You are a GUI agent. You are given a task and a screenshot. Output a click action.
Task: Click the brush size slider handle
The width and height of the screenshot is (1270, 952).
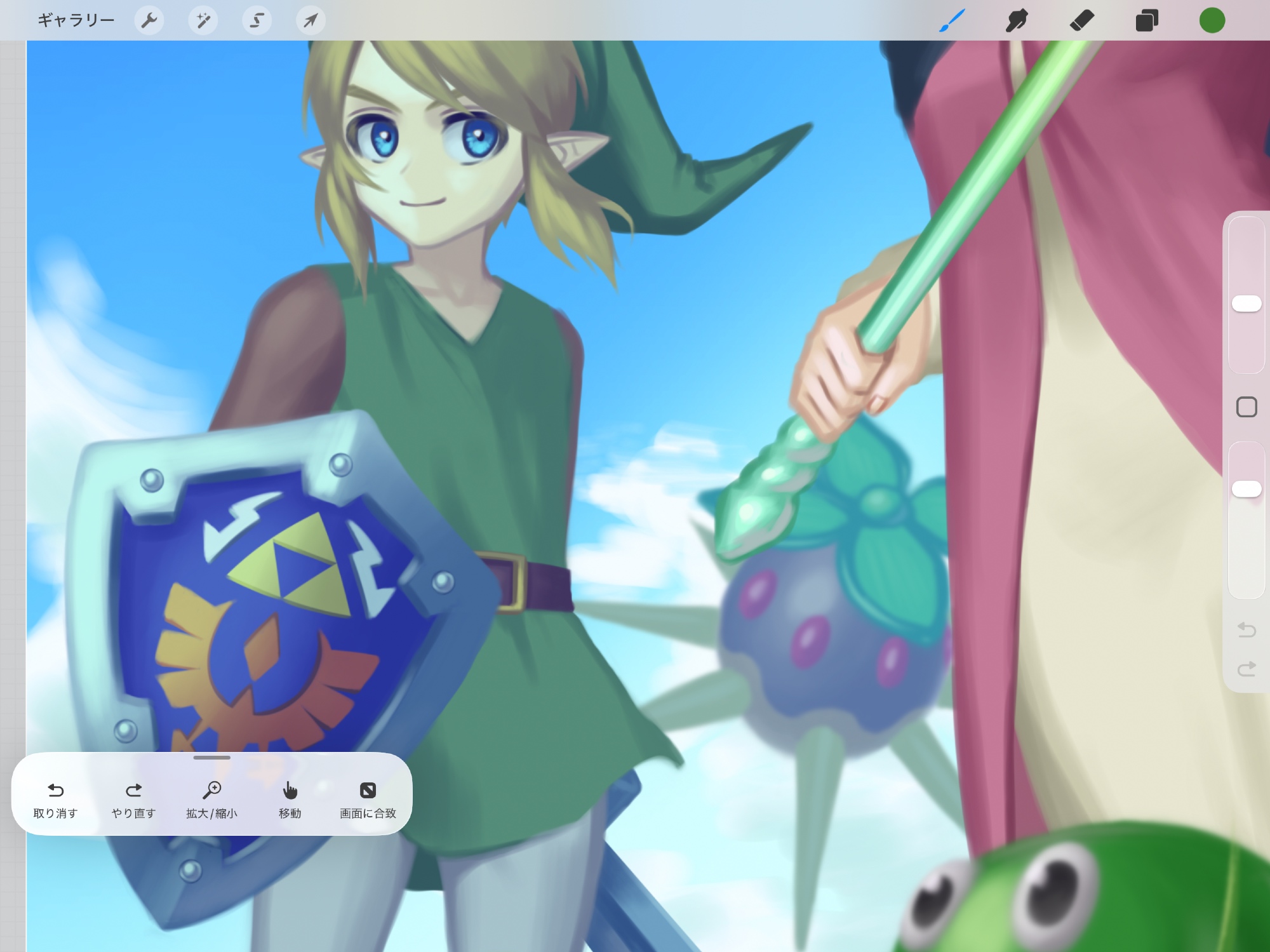pos(1247,304)
